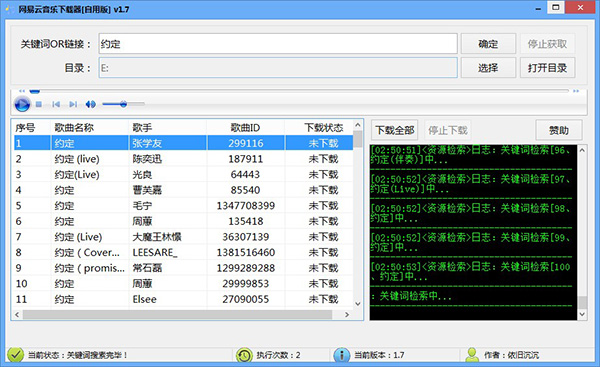The image size is (600, 367).
Task: Click the 当前版本：1.7 status text
Action: click(x=379, y=355)
